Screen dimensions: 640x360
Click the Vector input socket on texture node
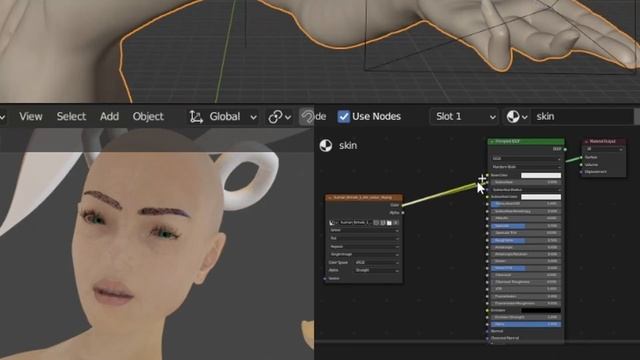tap(325, 278)
